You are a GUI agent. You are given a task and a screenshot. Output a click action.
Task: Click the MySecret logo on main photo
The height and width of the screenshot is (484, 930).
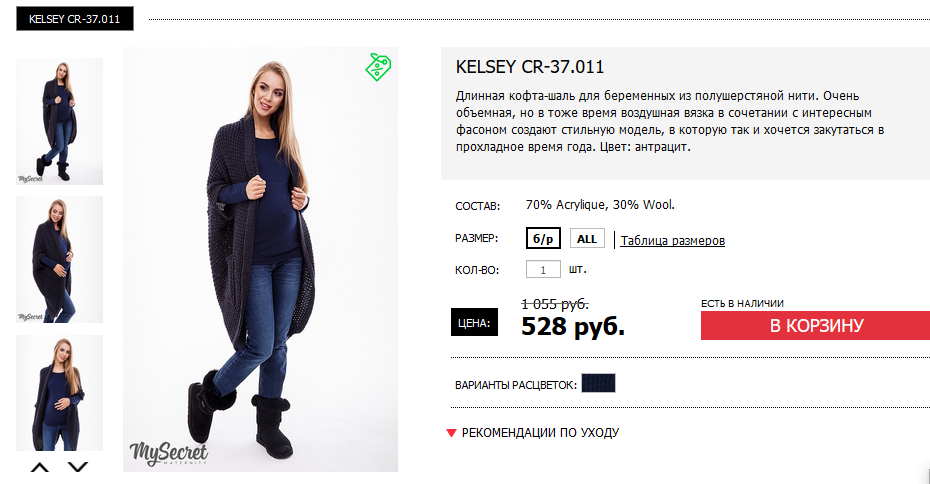pos(169,454)
